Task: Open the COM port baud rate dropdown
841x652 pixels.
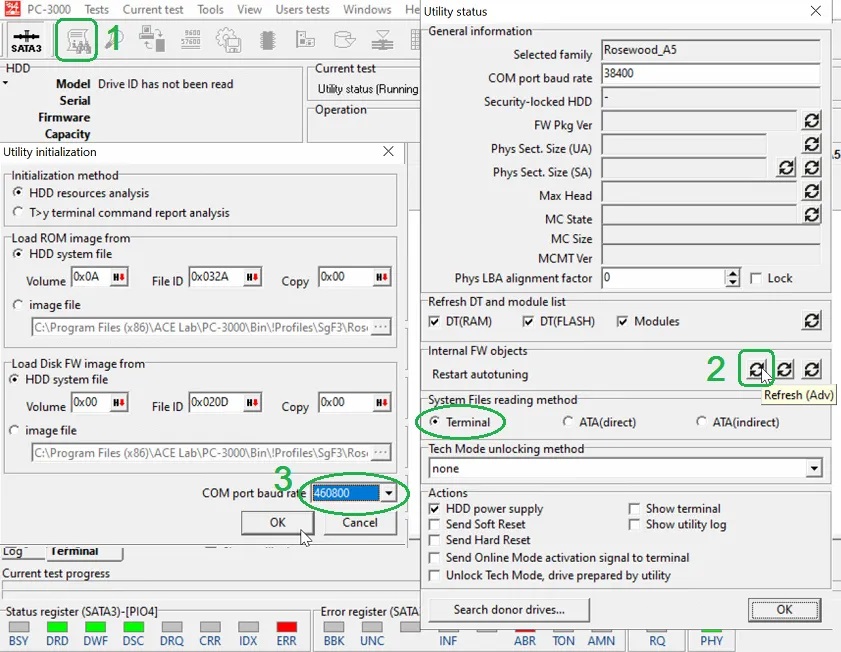Action: [389, 493]
